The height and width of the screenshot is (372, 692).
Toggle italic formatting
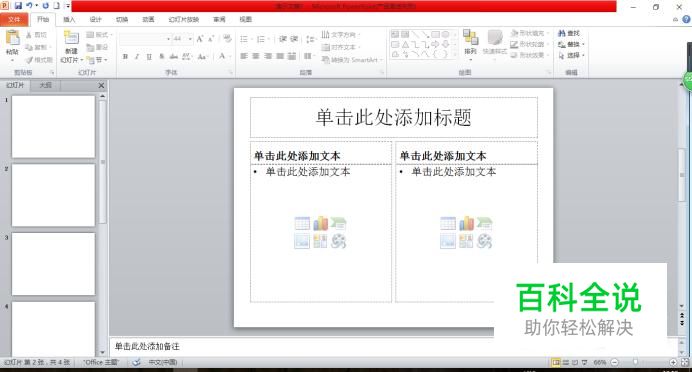click(137, 56)
